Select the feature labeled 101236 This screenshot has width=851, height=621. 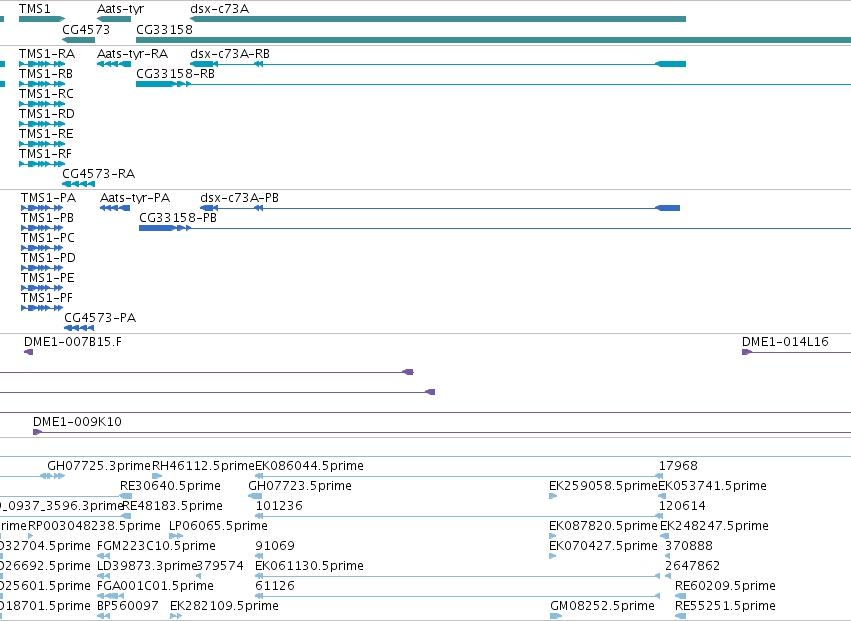459,516
